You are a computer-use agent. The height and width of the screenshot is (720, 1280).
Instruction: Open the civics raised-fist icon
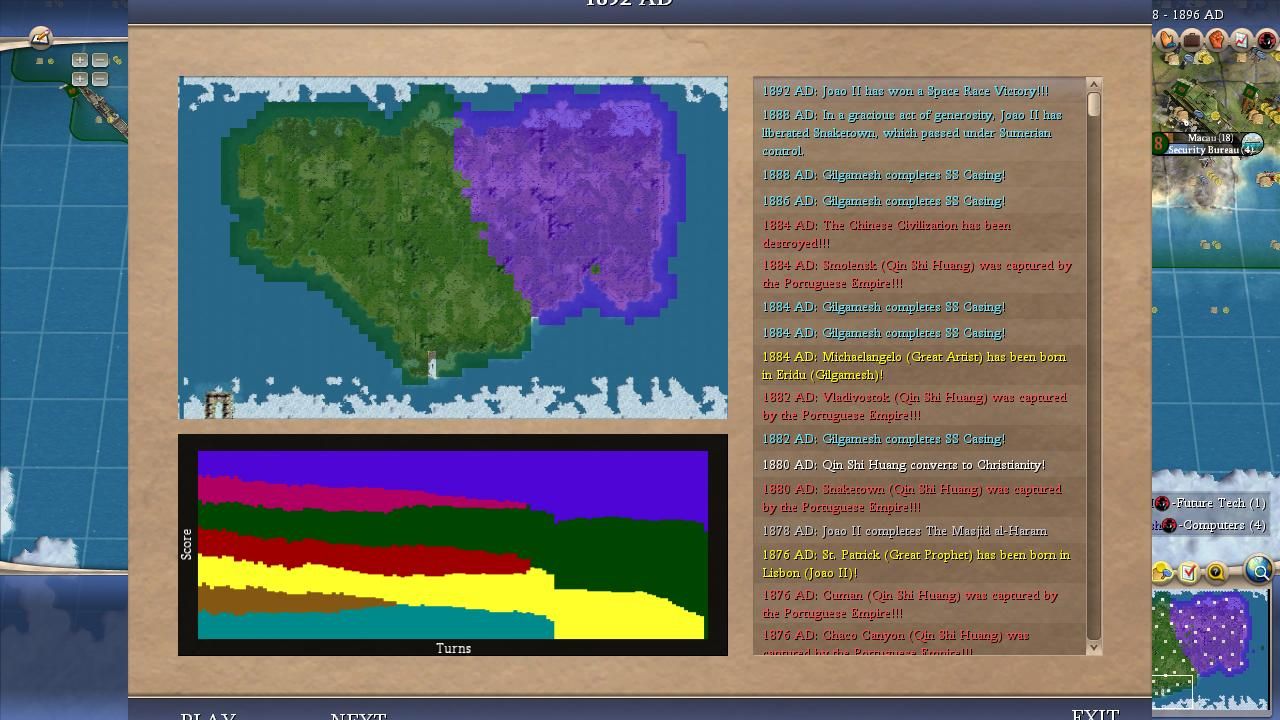pyautogui.click(x=1216, y=40)
